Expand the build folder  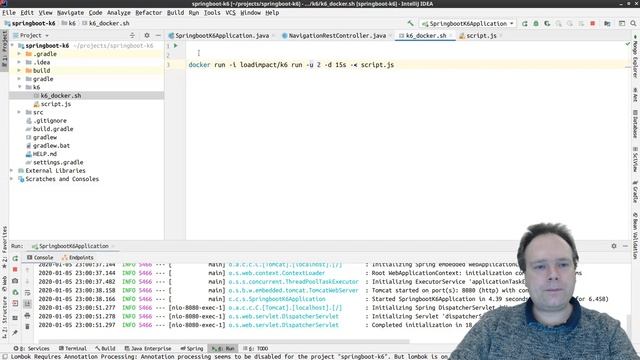tap(19, 71)
